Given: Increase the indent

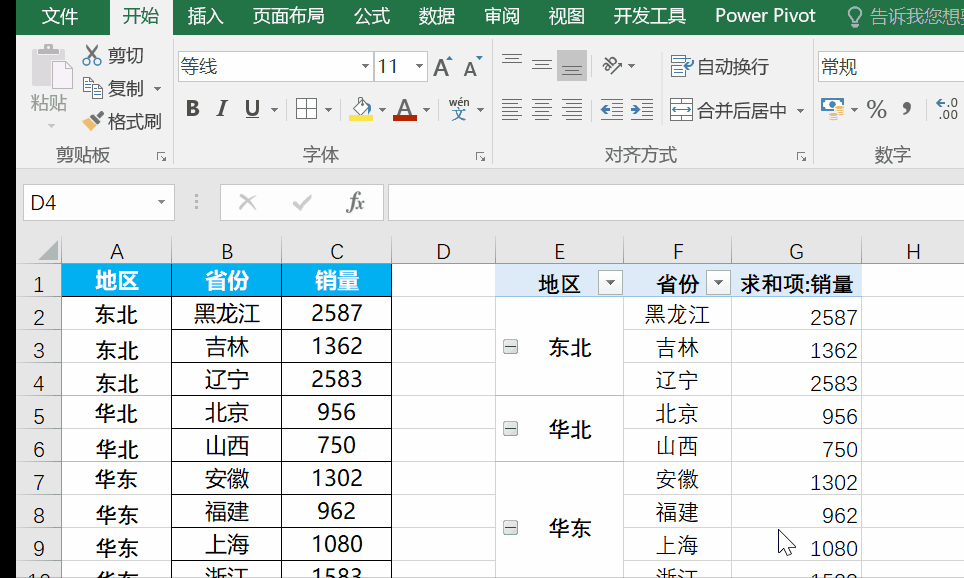Looking at the screenshot, I should [x=642, y=110].
